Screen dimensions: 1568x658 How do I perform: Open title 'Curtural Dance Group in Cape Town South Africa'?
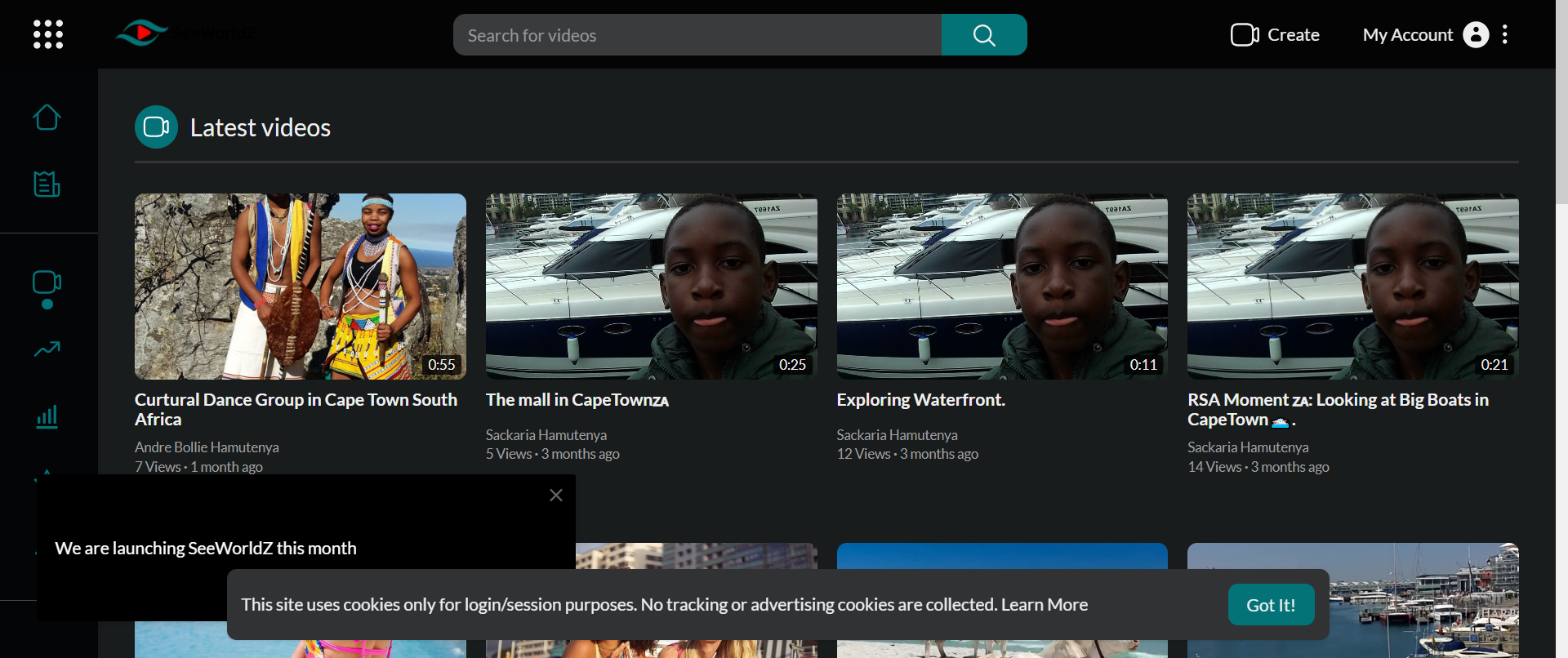pos(296,410)
